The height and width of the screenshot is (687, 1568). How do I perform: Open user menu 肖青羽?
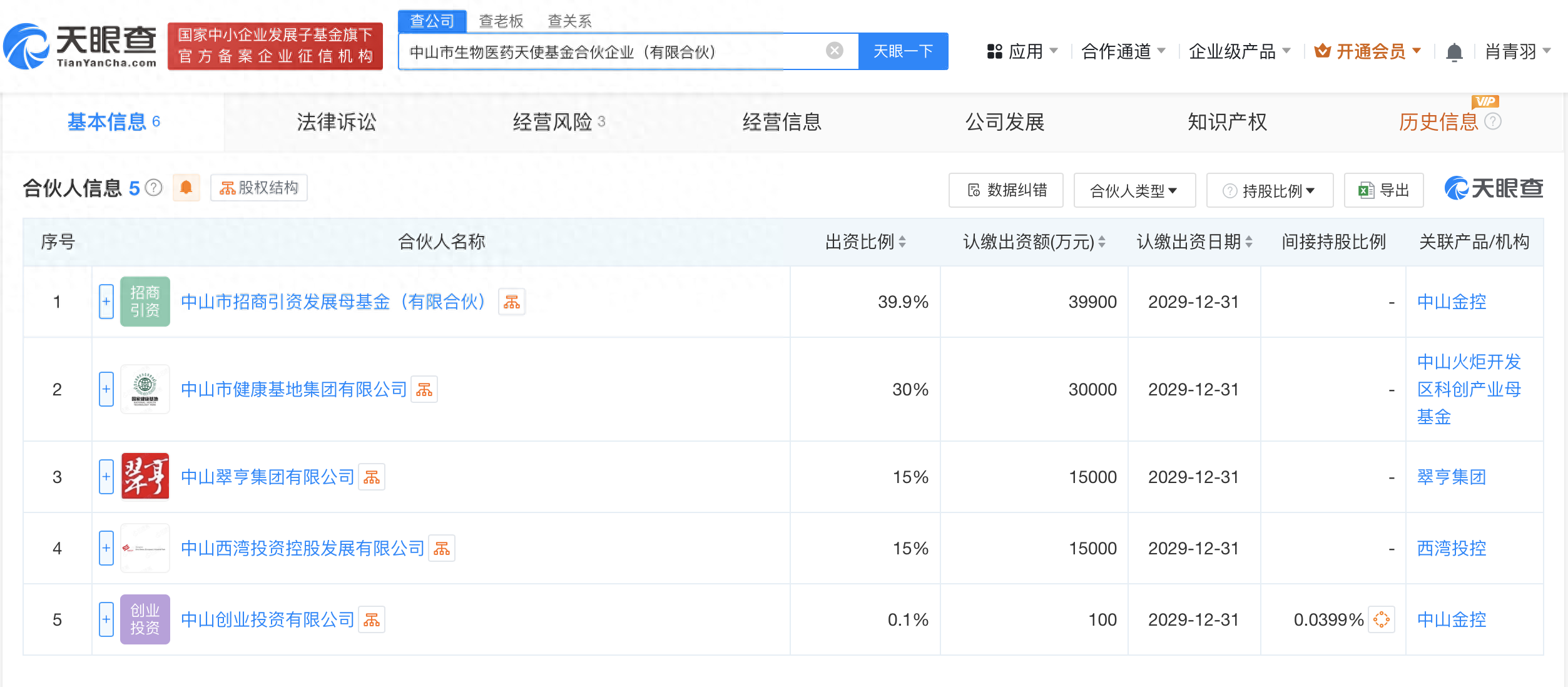click(1518, 51)
